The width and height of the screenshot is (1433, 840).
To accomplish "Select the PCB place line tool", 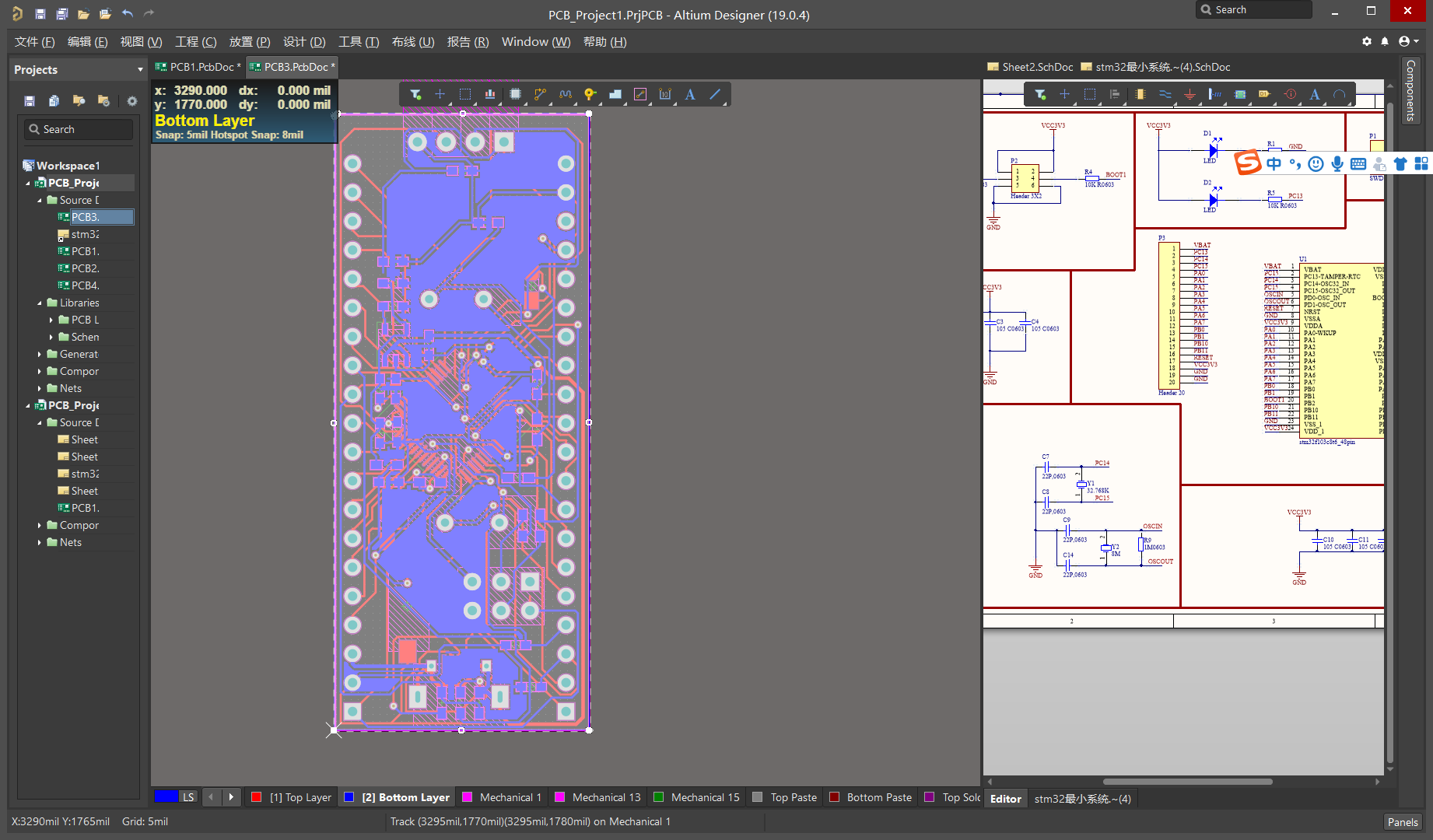I will pyautogui.click(x=715, y=94).
